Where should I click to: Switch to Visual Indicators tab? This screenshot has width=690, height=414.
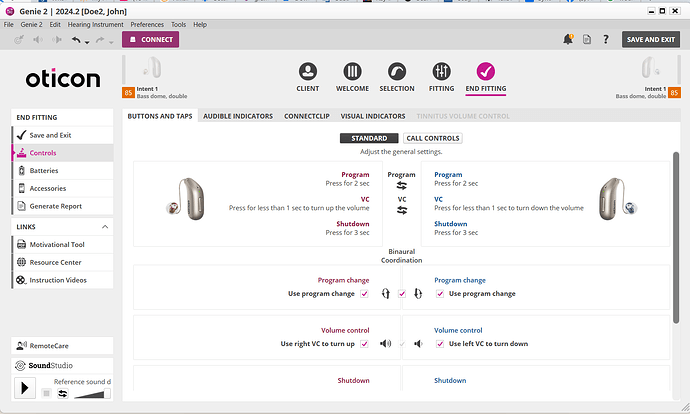(x=373, y=116)
